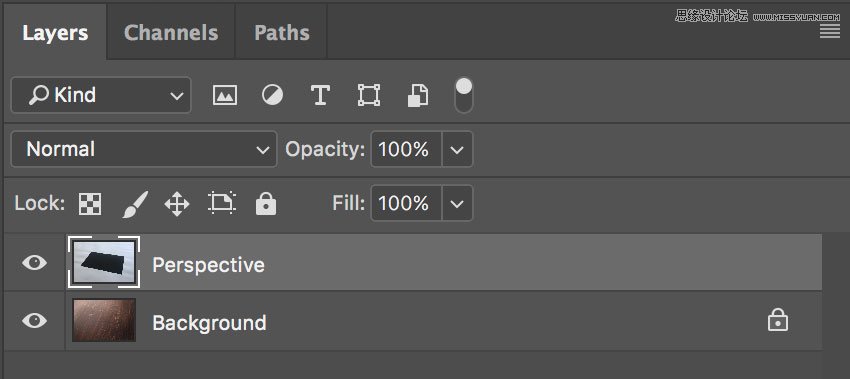This screenshot has height=379, width=850.
Task: Switch to the Channels tab
Action: coord(171,33)
